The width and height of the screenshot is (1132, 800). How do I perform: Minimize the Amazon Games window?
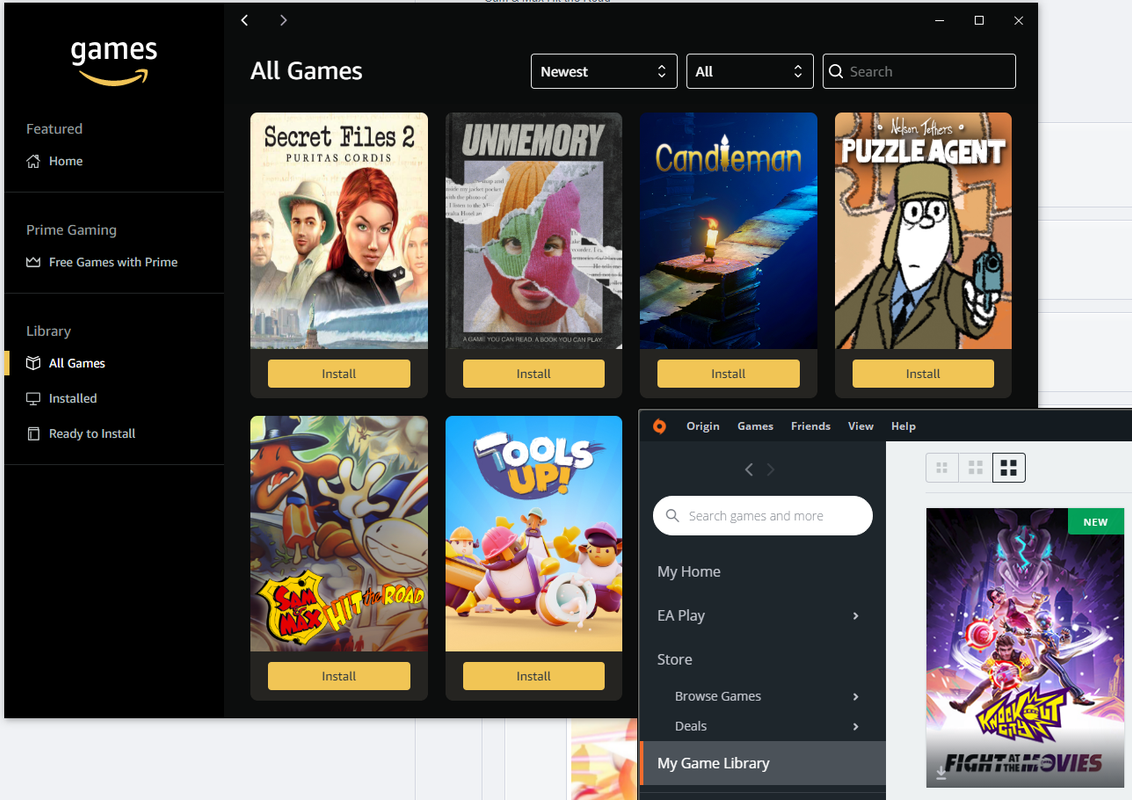tap(939, 20)
